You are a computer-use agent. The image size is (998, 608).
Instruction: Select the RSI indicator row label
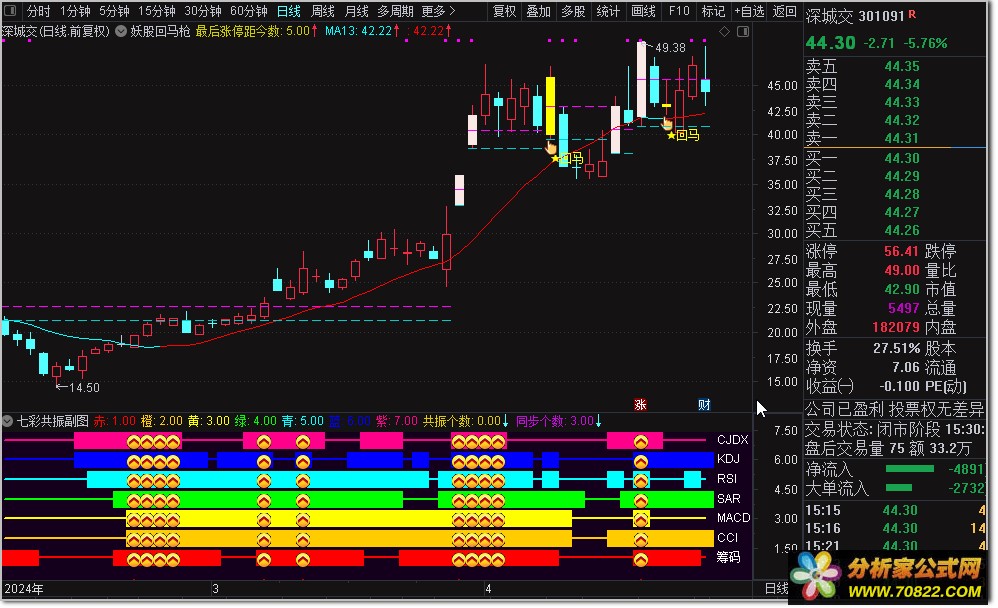[x=727, y=478]
